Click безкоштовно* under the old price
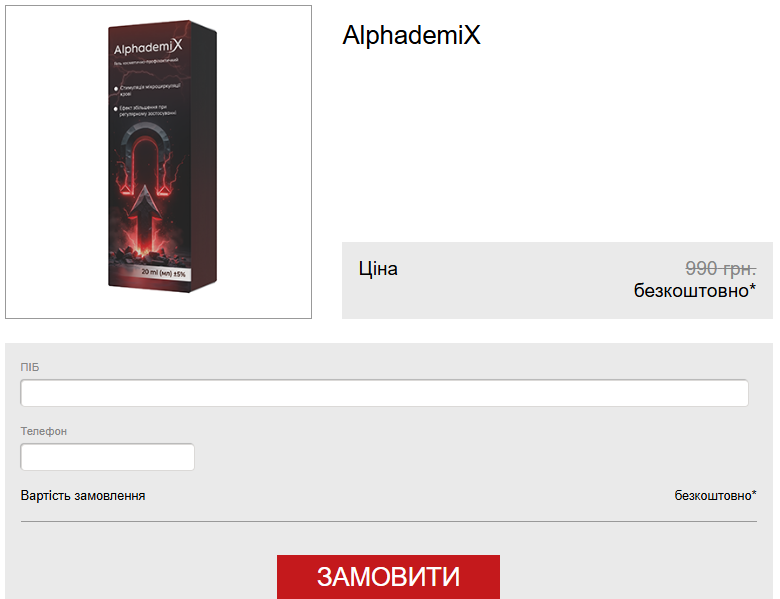Screen dimensions: 780x599 [694, 291]
